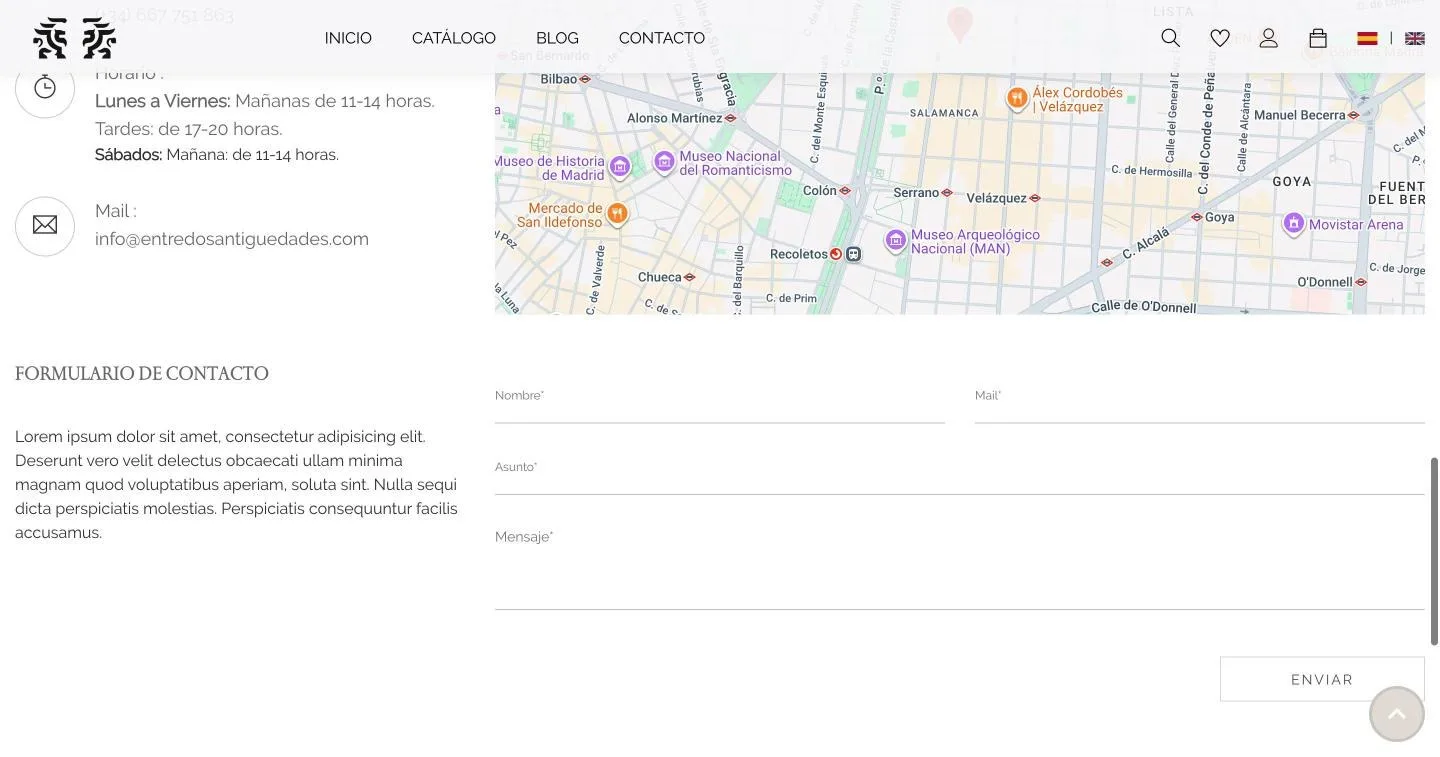Click the clock icon beside opening hours
Image resolution: width=1440 pixels, height=757 pixels.
tap(45, 88)
